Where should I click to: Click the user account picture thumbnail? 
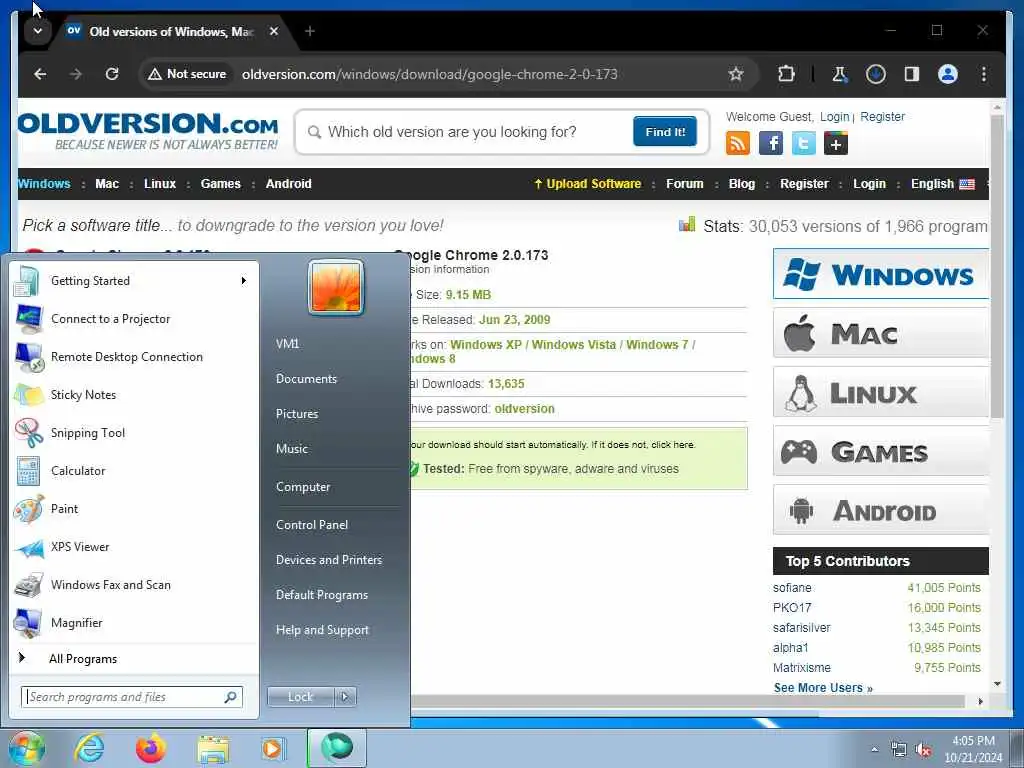(336, 287)
